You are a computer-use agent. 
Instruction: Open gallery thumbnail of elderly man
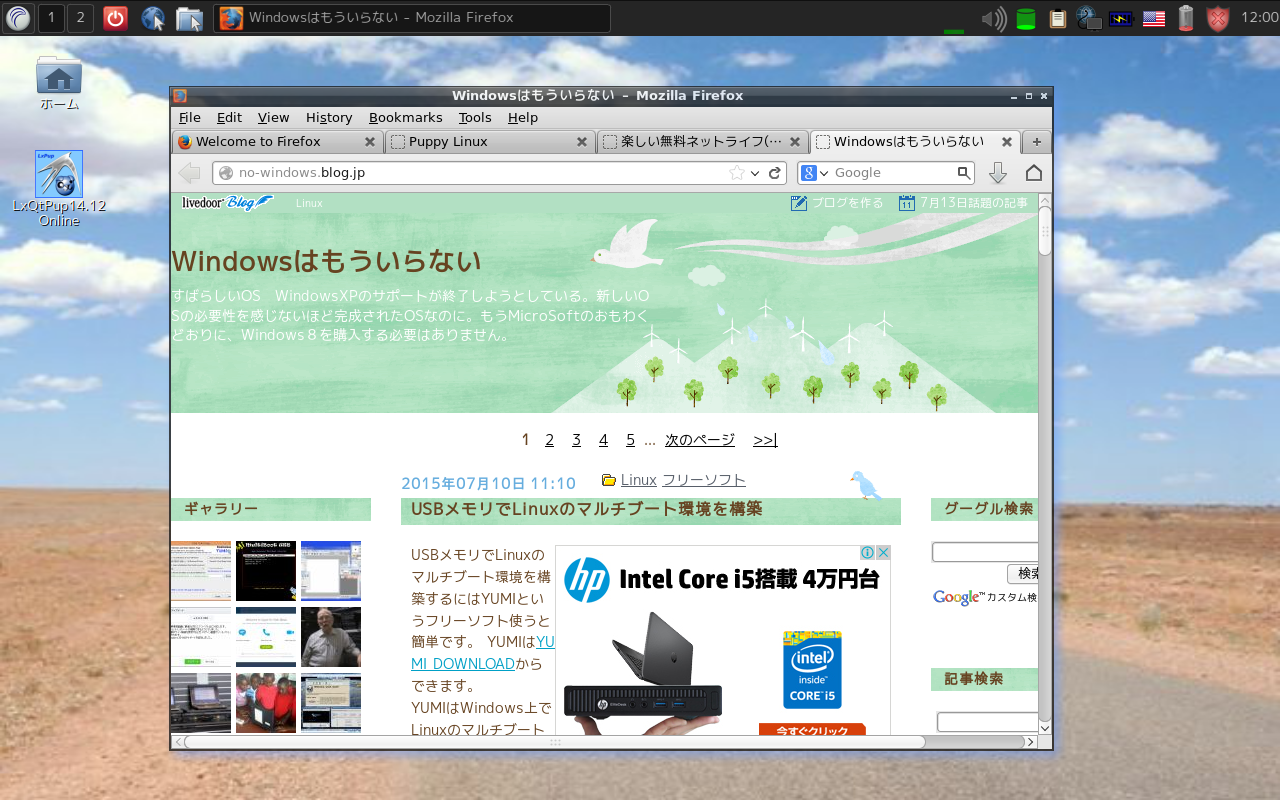(x=331, y=637)
